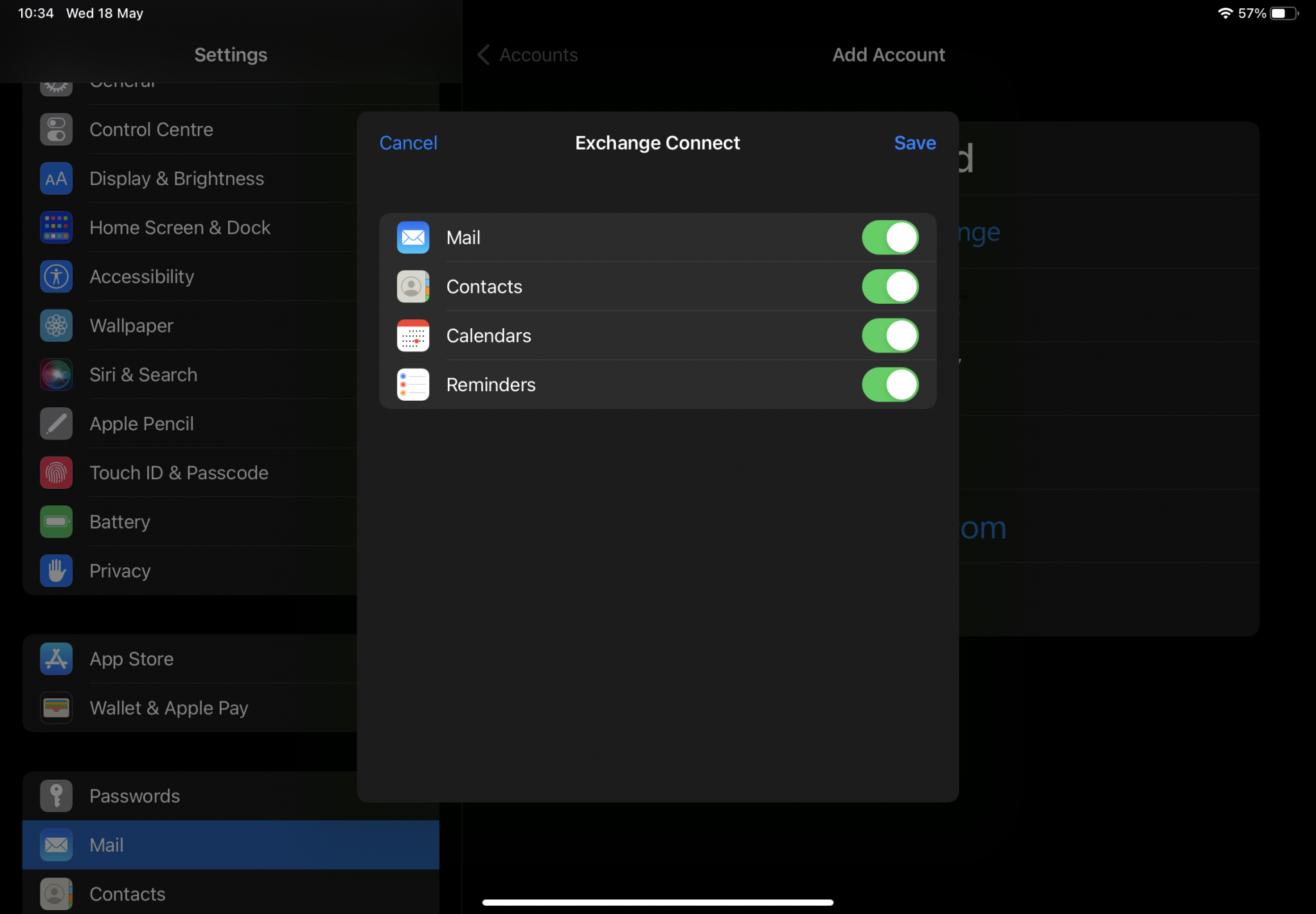Disable Mail syncing for Exchange Connect
Viewport: 1316px width, 914px height.
pos(891,237)
